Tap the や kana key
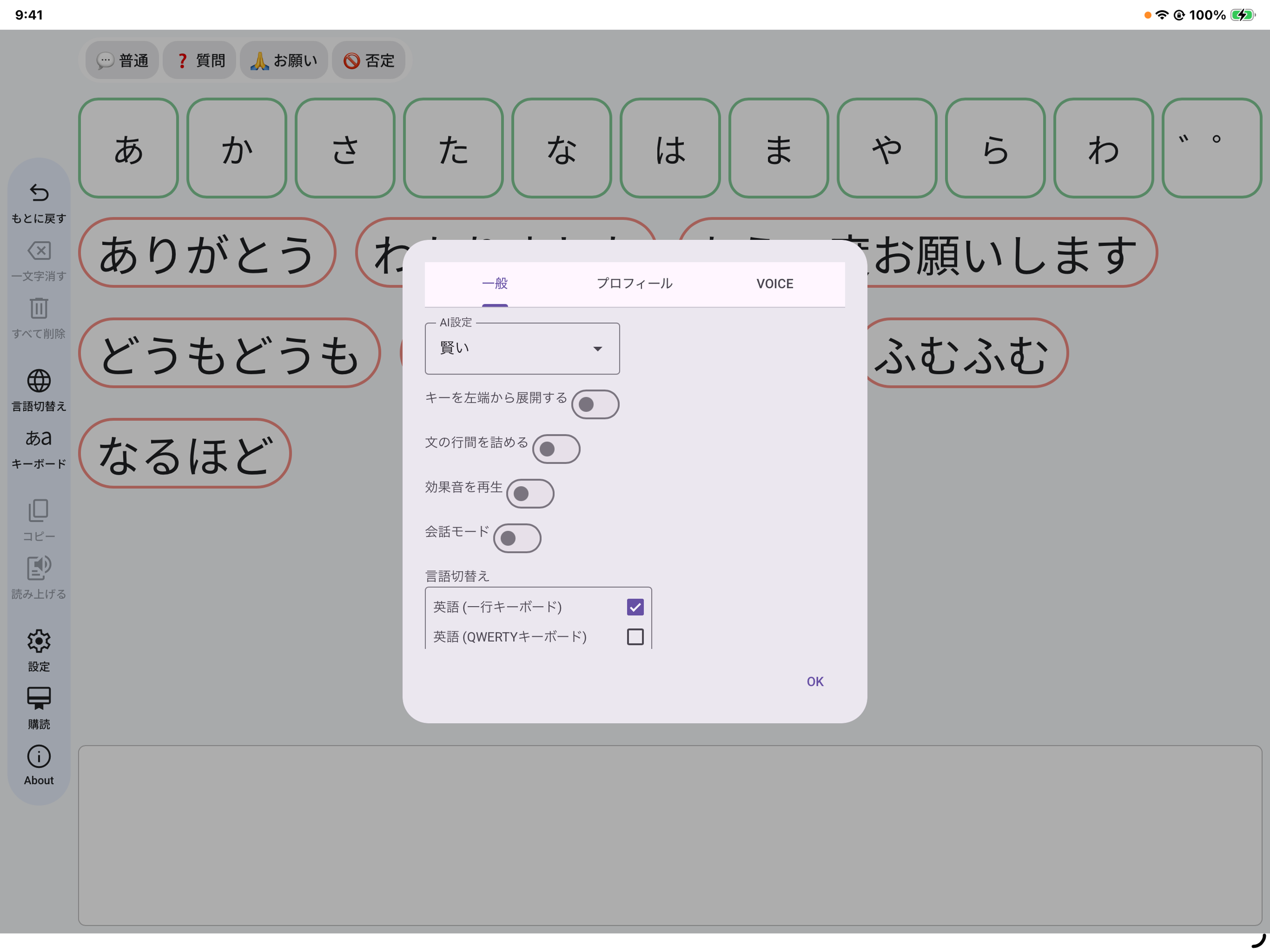Image resolution: width=1270 pixels, height=952 pixels. pos(887,149)
